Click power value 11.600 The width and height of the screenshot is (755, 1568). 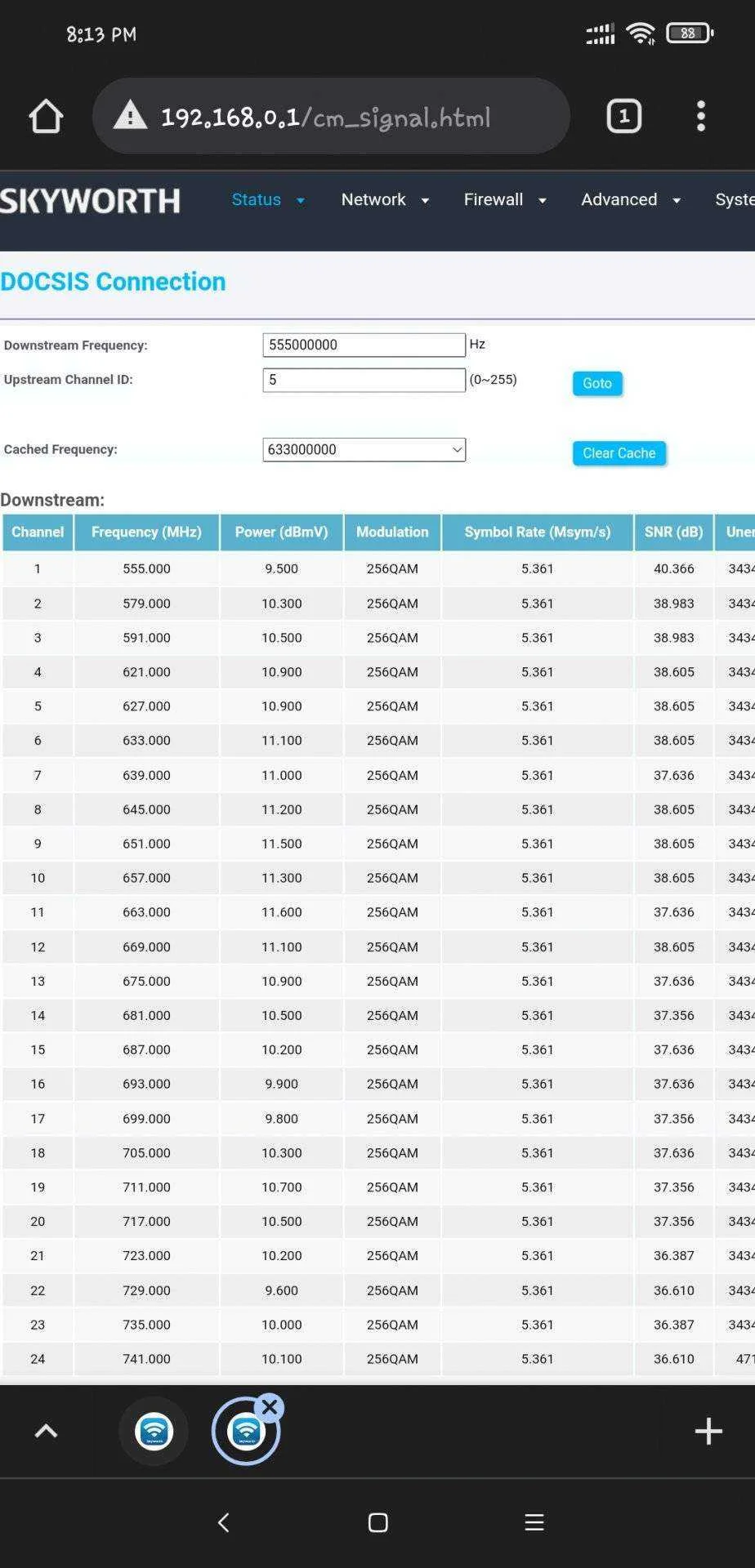click(x=281, y=912)
